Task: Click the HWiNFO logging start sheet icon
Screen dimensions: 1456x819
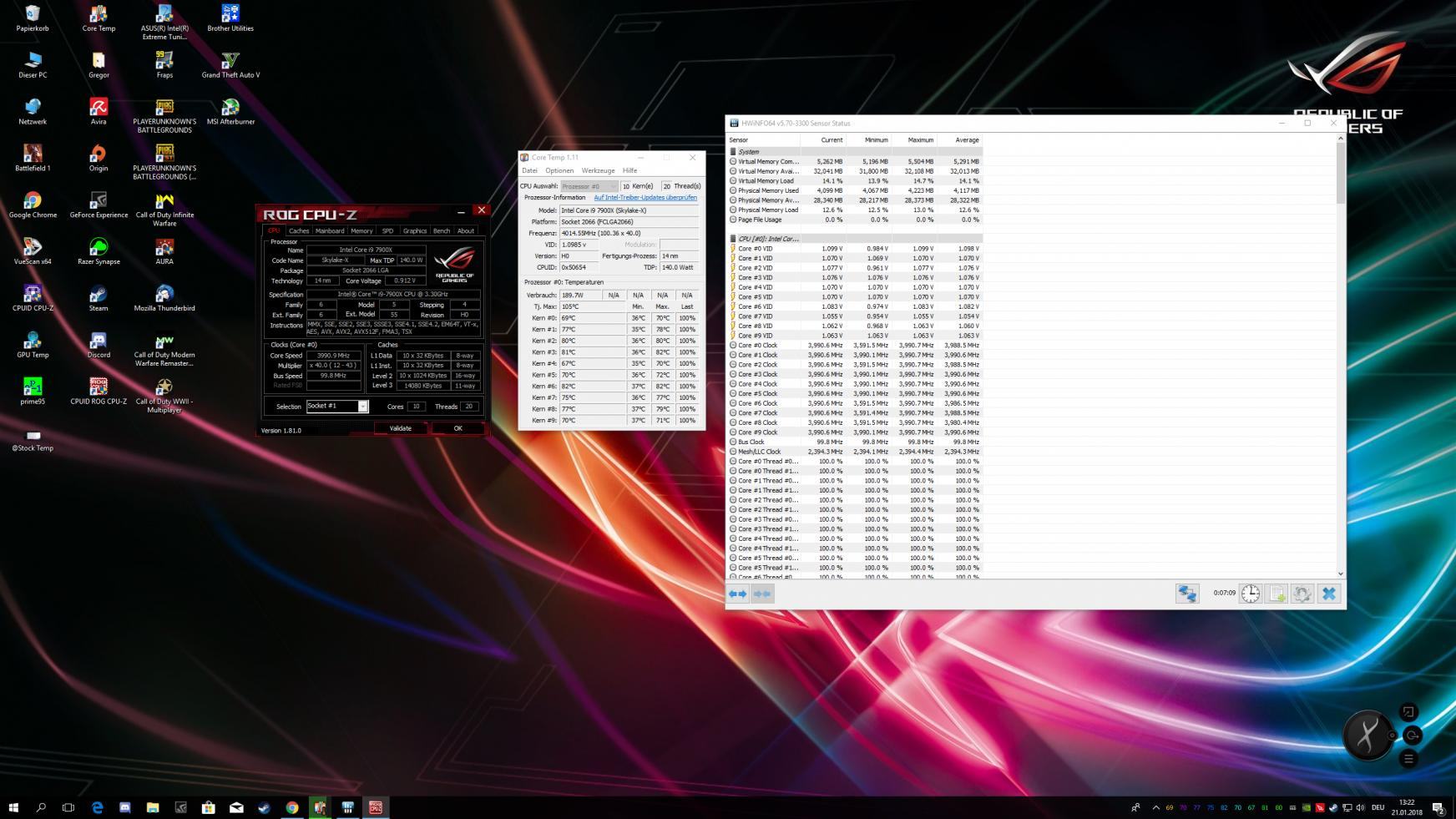Action: click(x=1277, y=594)
